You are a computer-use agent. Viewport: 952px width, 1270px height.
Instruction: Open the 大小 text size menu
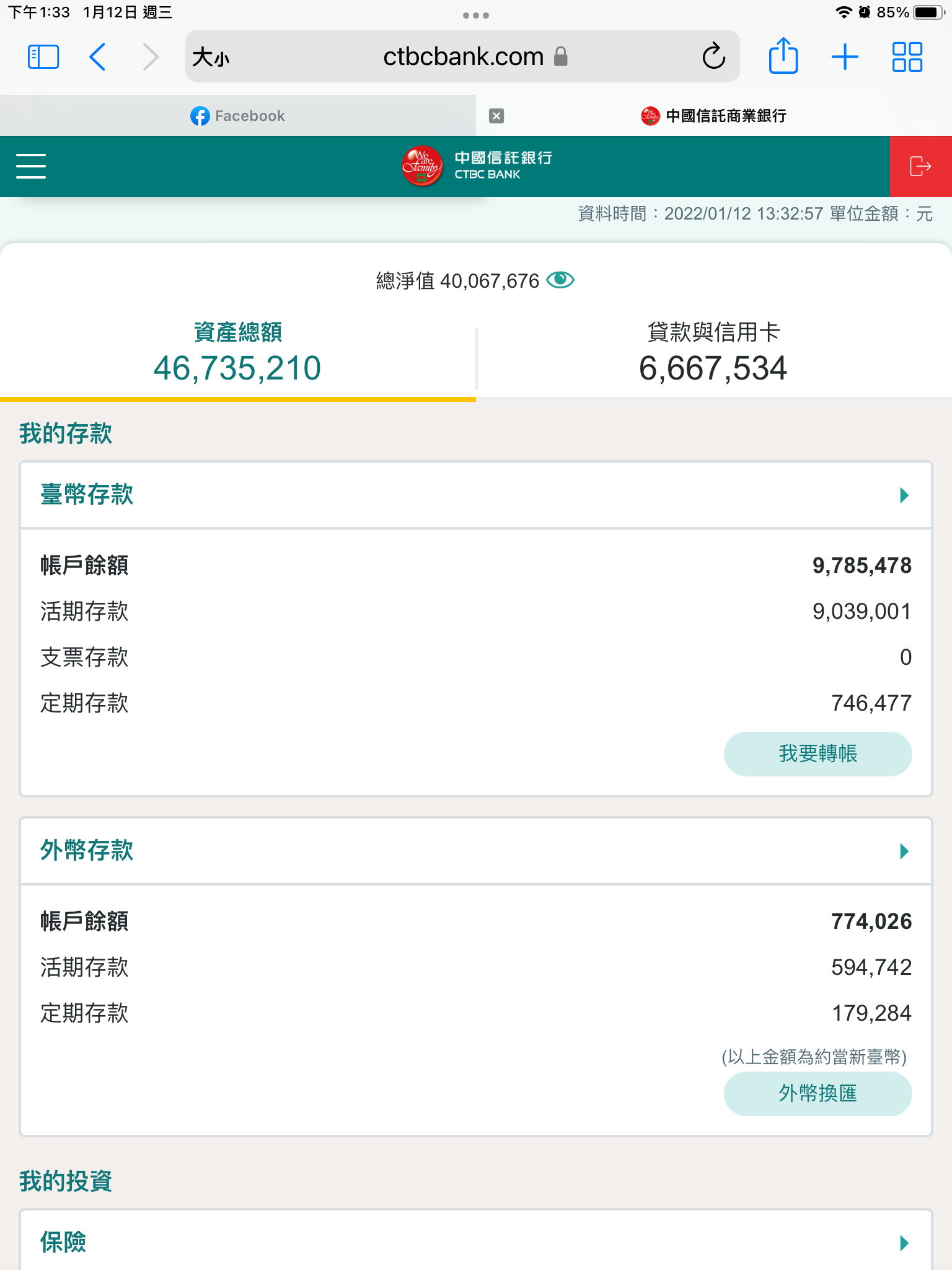pyautogui.click(x=211, y=58)
